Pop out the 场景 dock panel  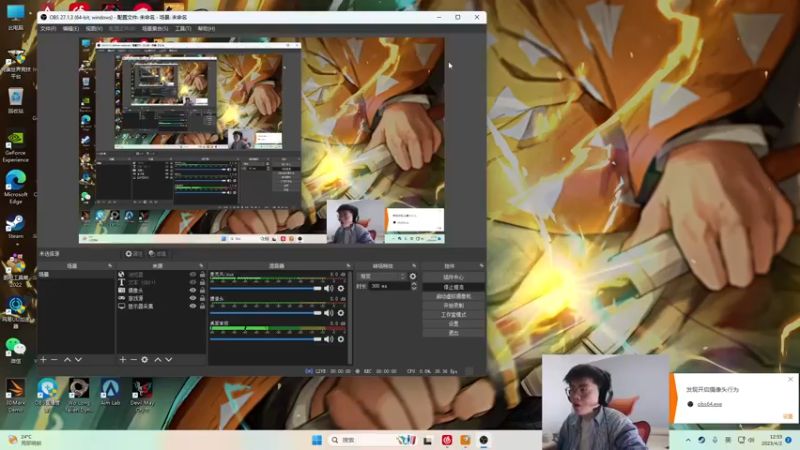pyautogui.click(x=110, y=266)
